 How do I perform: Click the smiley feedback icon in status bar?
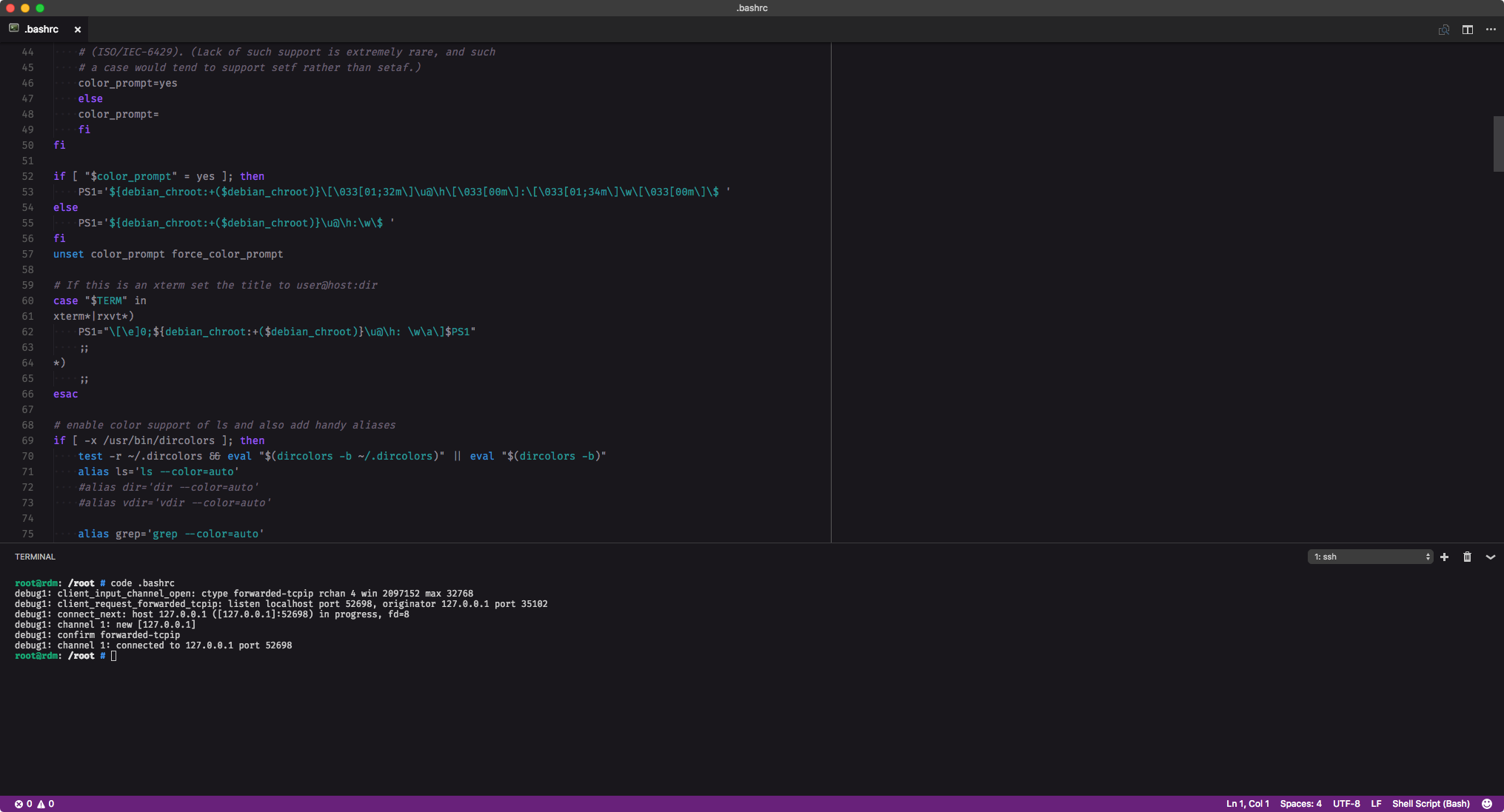[x=1486, y=804]
